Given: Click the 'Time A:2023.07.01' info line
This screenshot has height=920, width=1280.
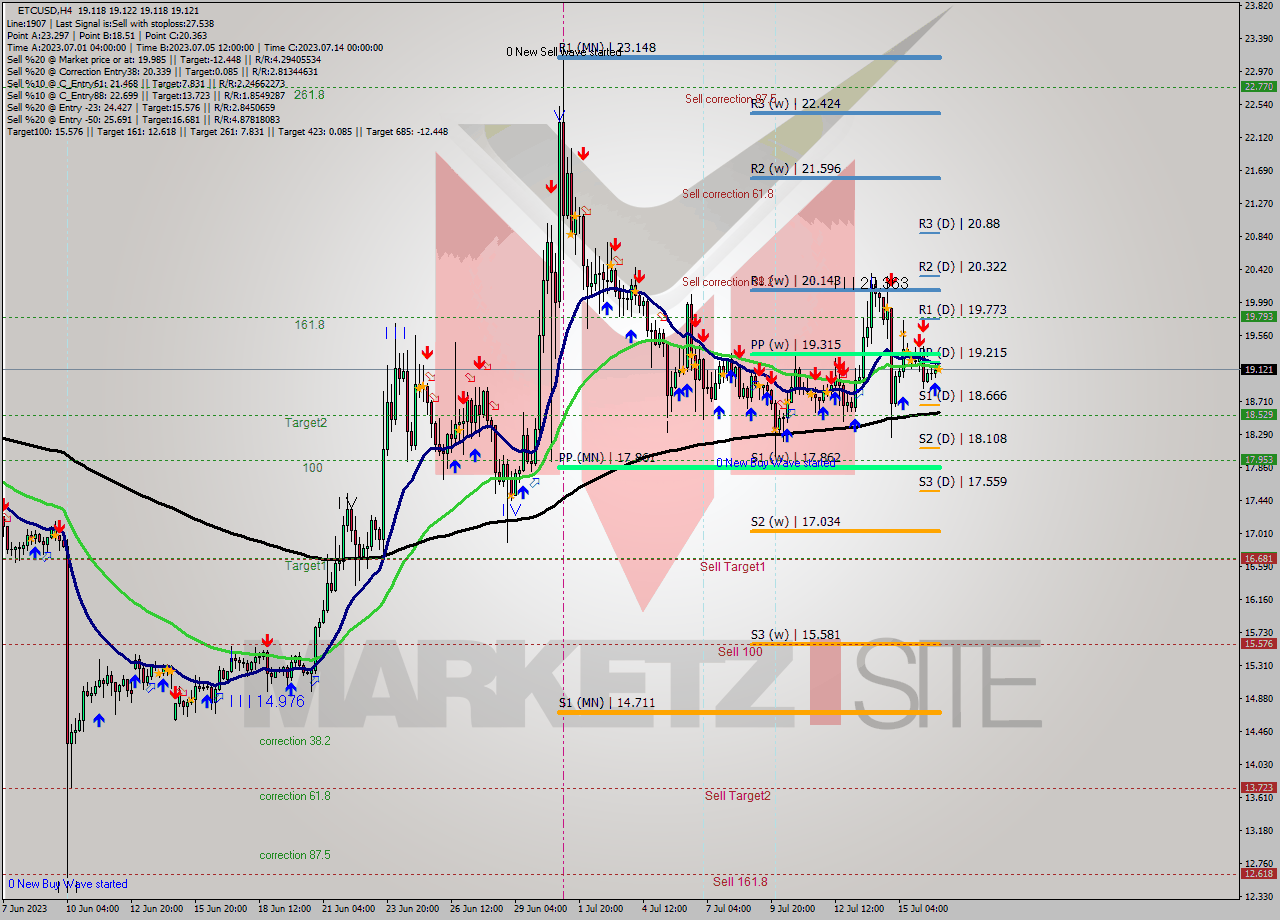Looking at the screenshot, I should [194, 47].
